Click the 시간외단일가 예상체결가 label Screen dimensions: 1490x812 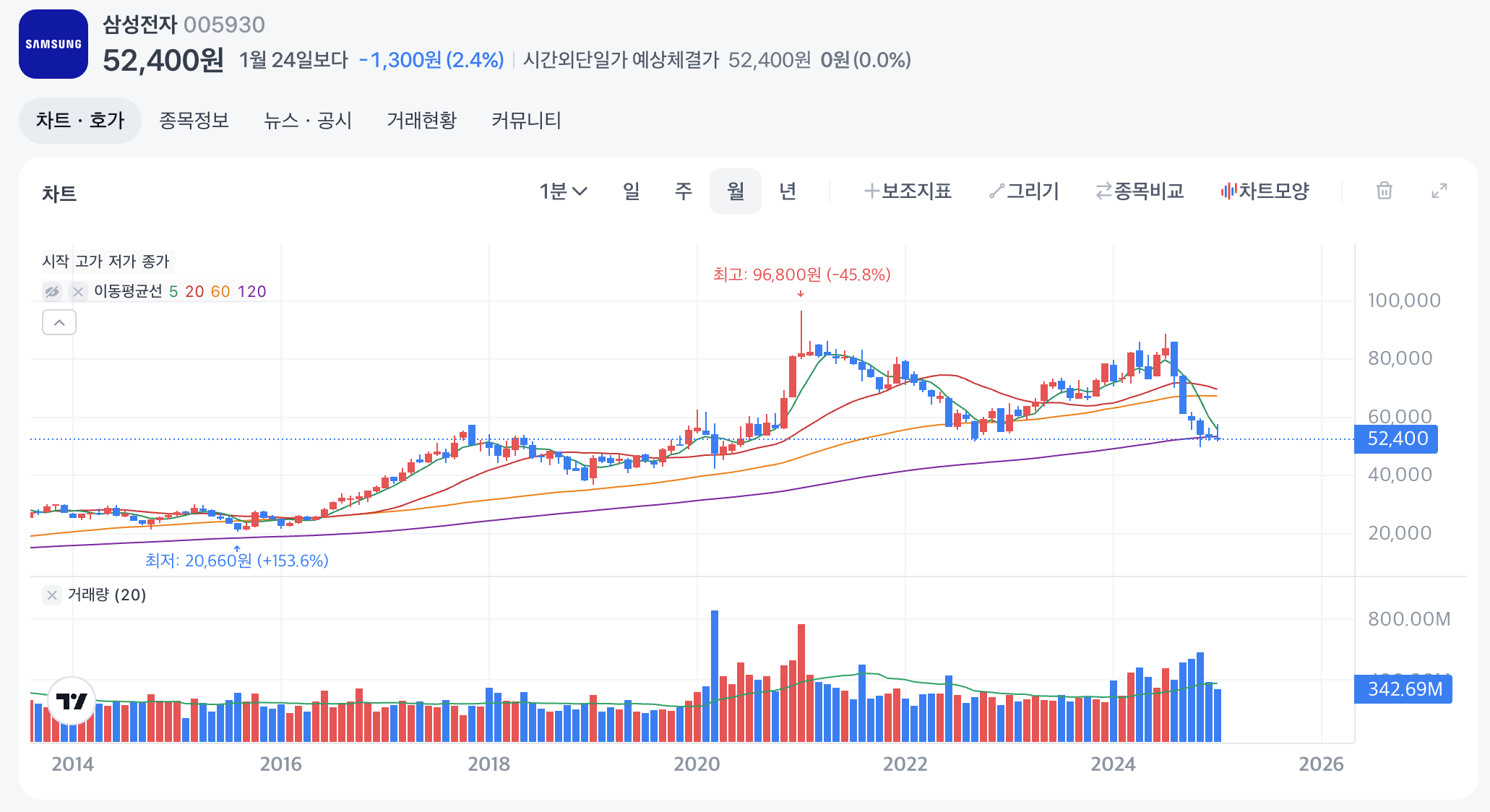[x=621, y=60]
